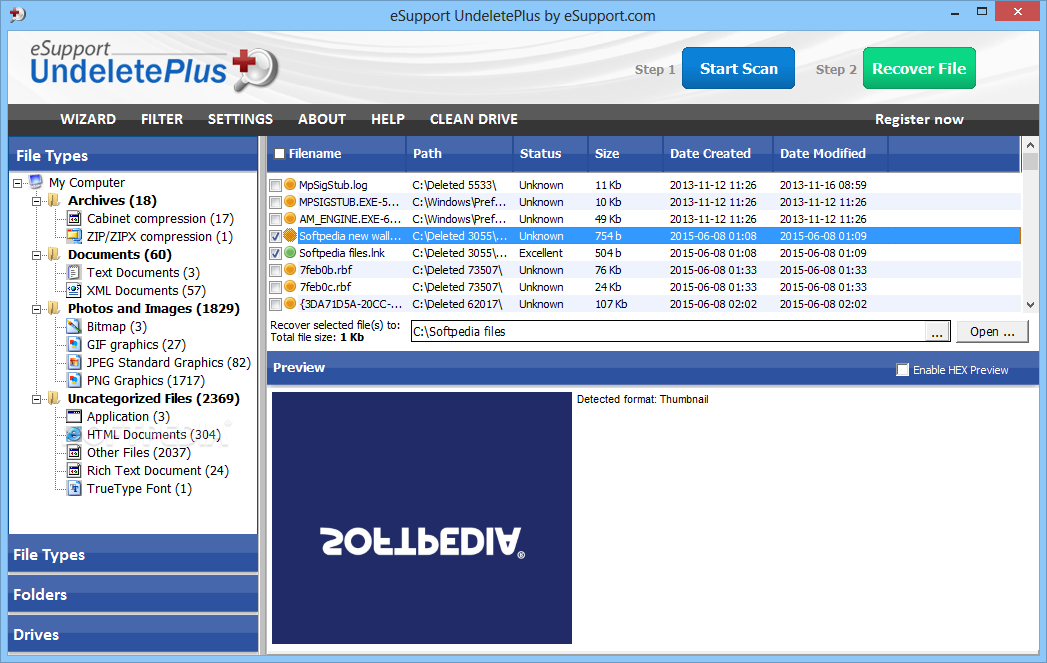Click the Other Files icon

tap(74, 453)
